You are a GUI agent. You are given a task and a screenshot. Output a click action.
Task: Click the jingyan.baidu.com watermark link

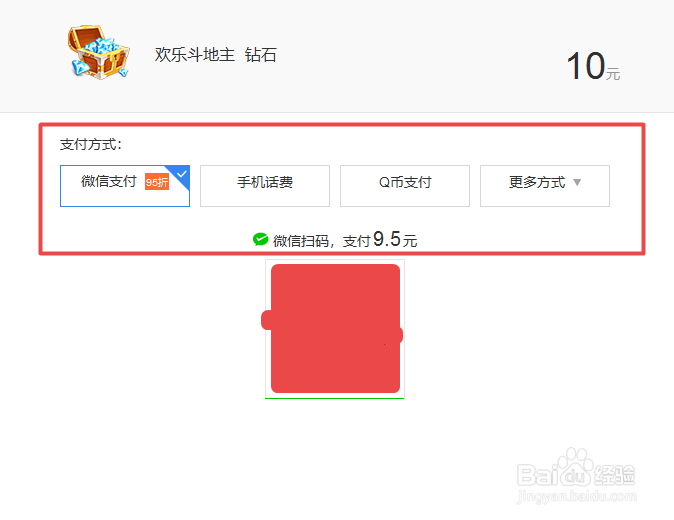pyautogui.click(x=576, y=496)
